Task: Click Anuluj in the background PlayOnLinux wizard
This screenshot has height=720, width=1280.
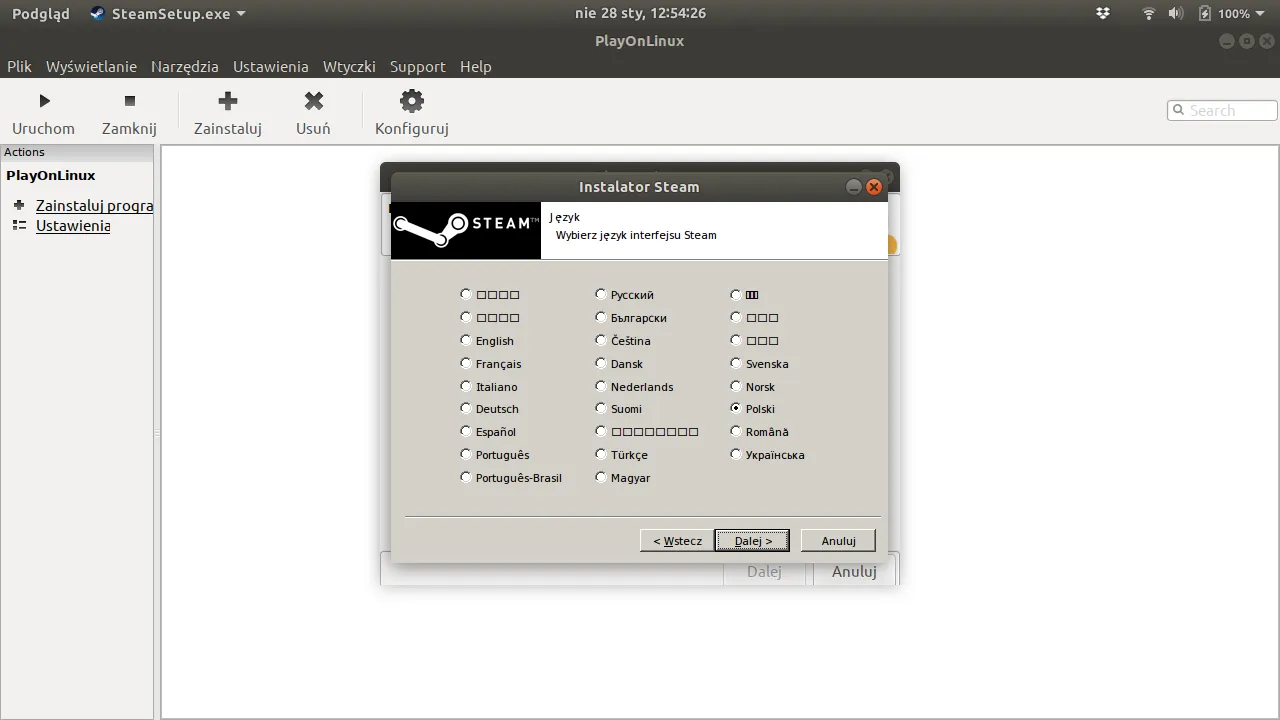Action: click(x=854, y=571)
